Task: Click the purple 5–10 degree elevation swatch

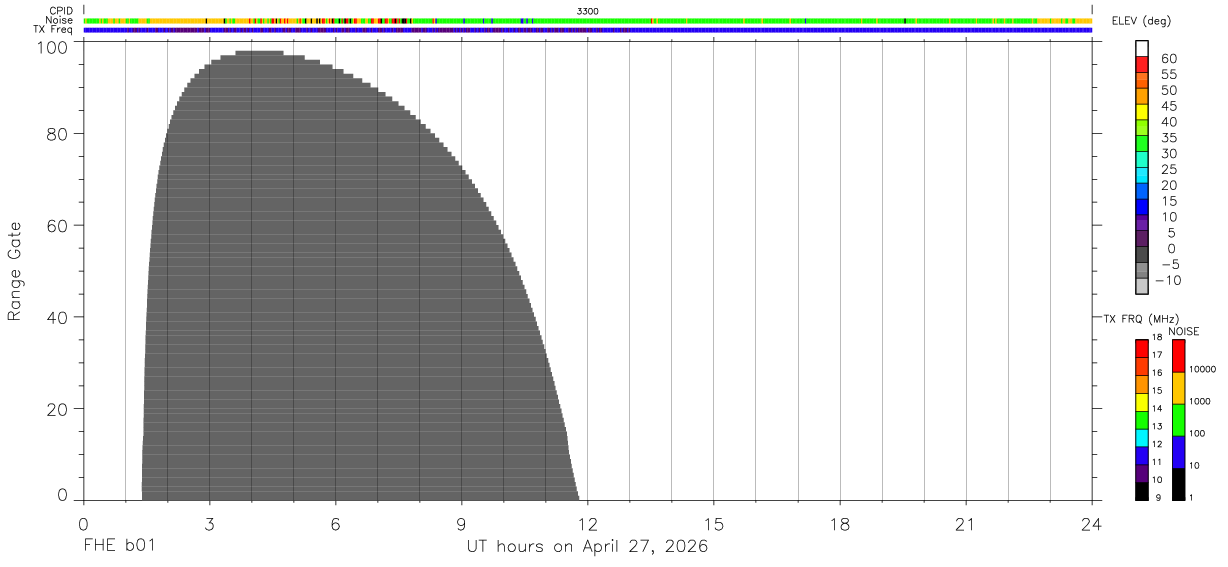Action: pyautogui.click(x=1142, y=223)
